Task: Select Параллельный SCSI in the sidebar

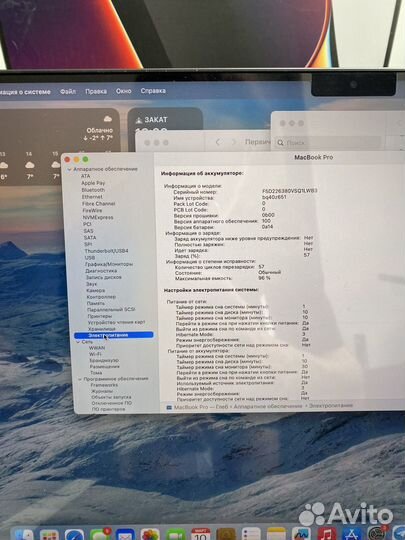Action: click(x=111, y=310)
